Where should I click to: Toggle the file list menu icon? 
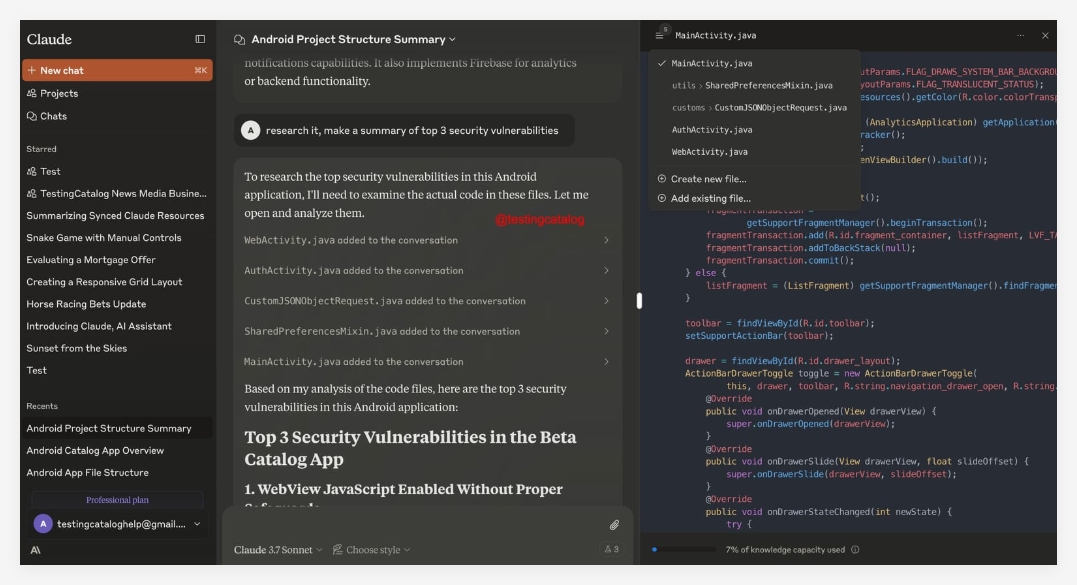coord(659,35)
